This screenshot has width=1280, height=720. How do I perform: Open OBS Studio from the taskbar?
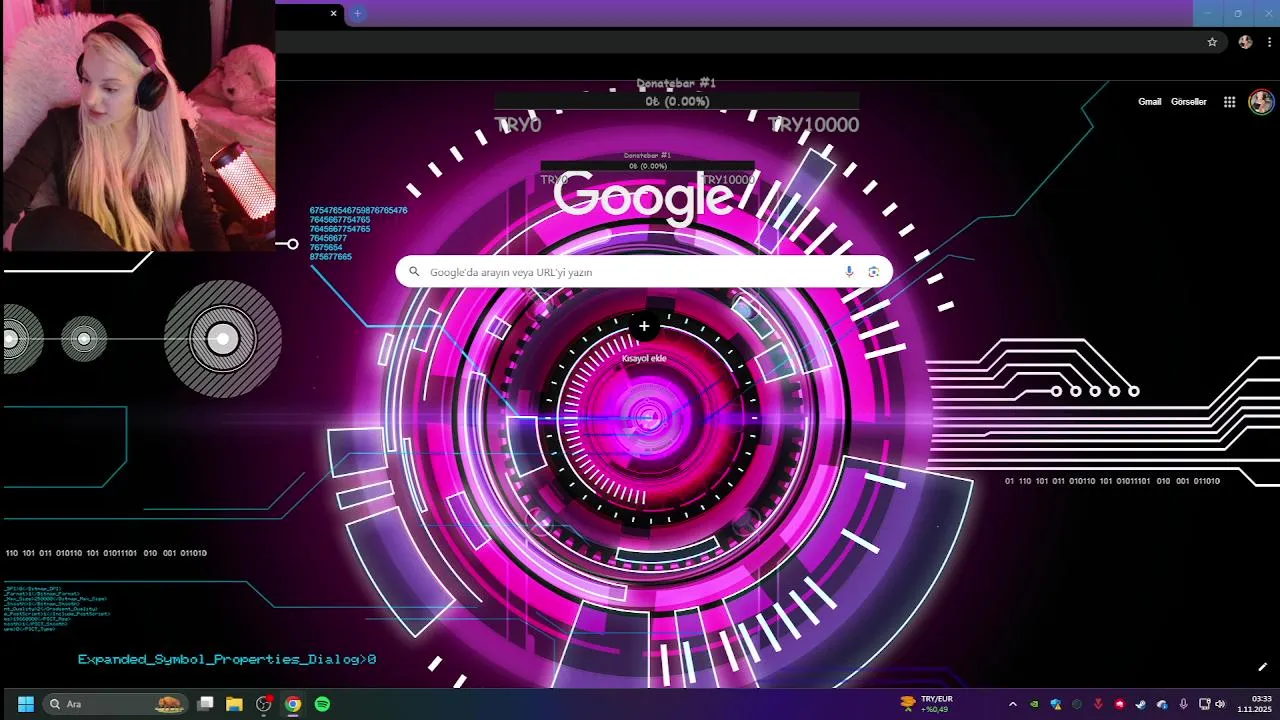coord(264,704)
